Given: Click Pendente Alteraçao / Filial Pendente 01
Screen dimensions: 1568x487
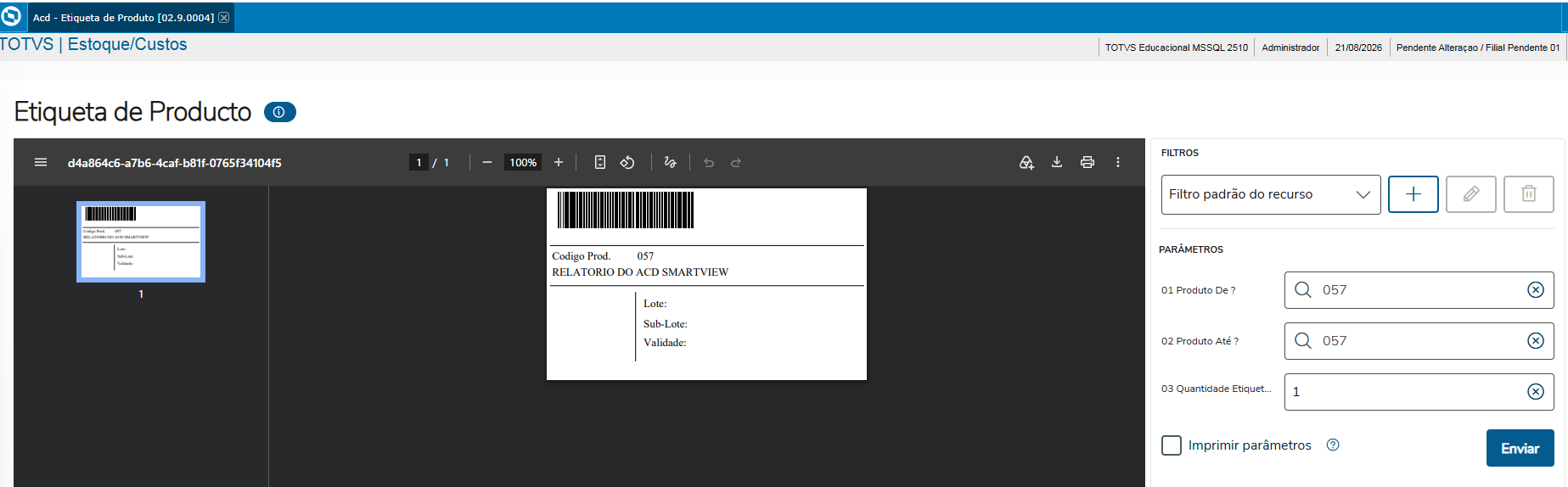Looking at the screenshot, I should point(1478,48).
